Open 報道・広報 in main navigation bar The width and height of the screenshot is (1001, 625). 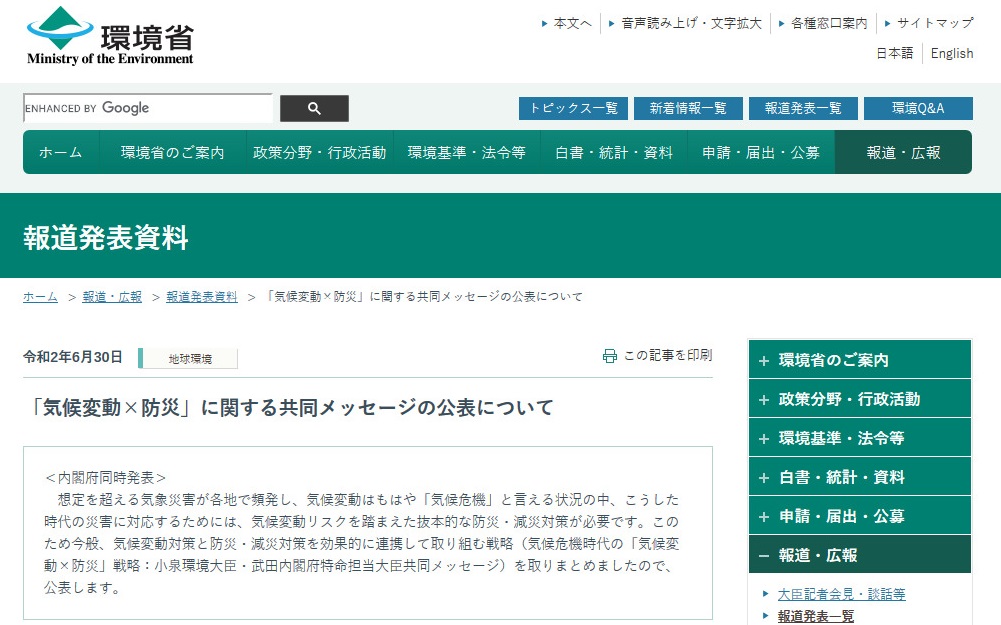click(x=903, y=153)
